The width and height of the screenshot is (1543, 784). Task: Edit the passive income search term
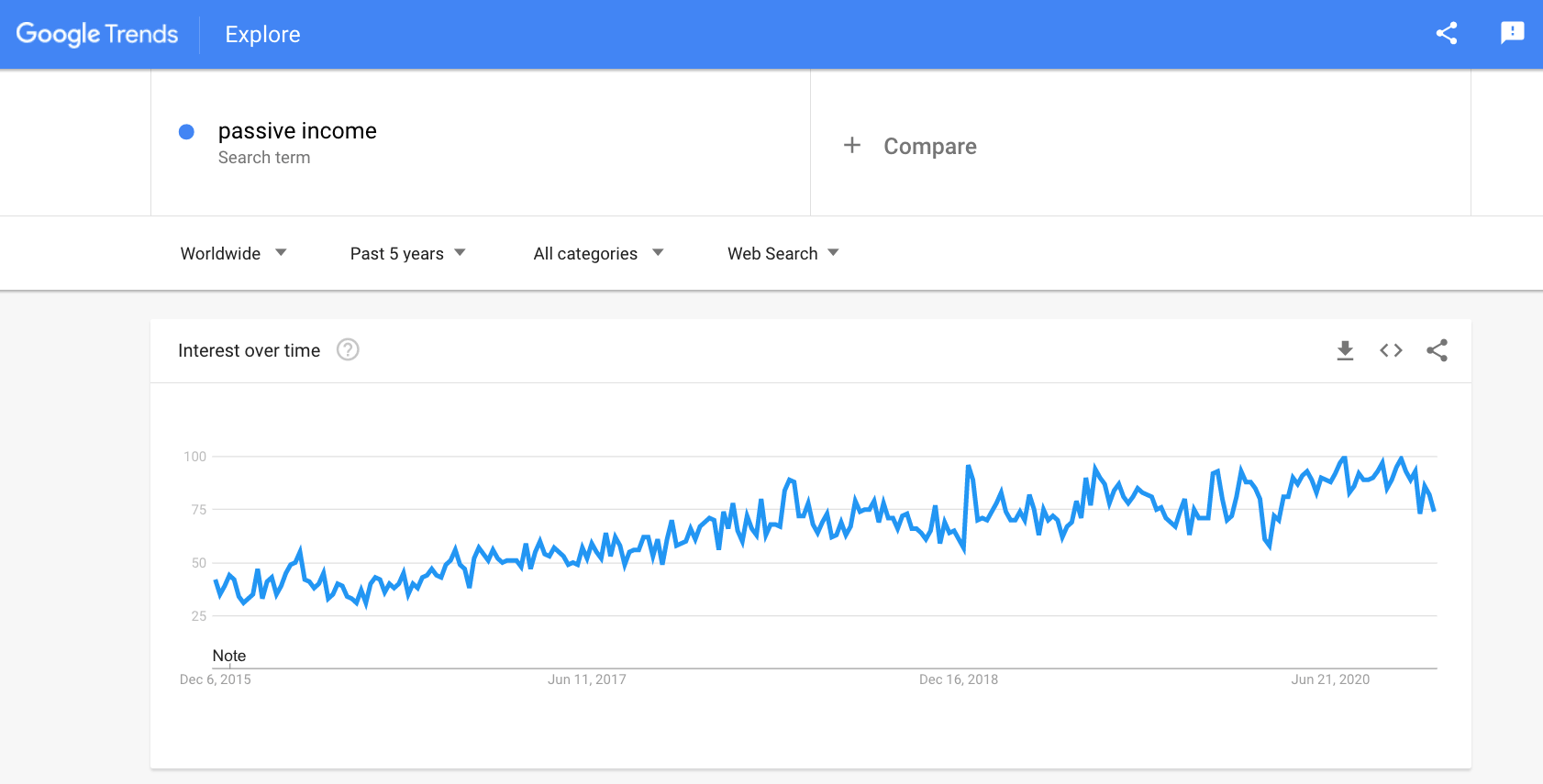click(297, 131)
